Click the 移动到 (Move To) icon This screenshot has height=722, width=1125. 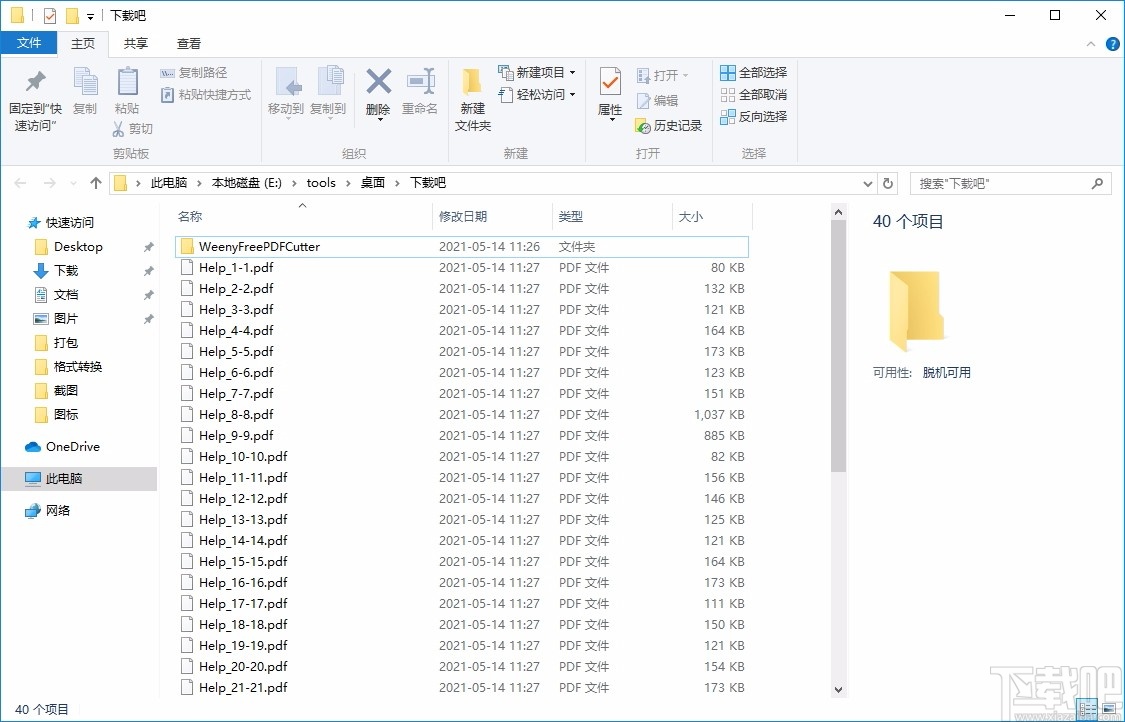coord(287,94)
